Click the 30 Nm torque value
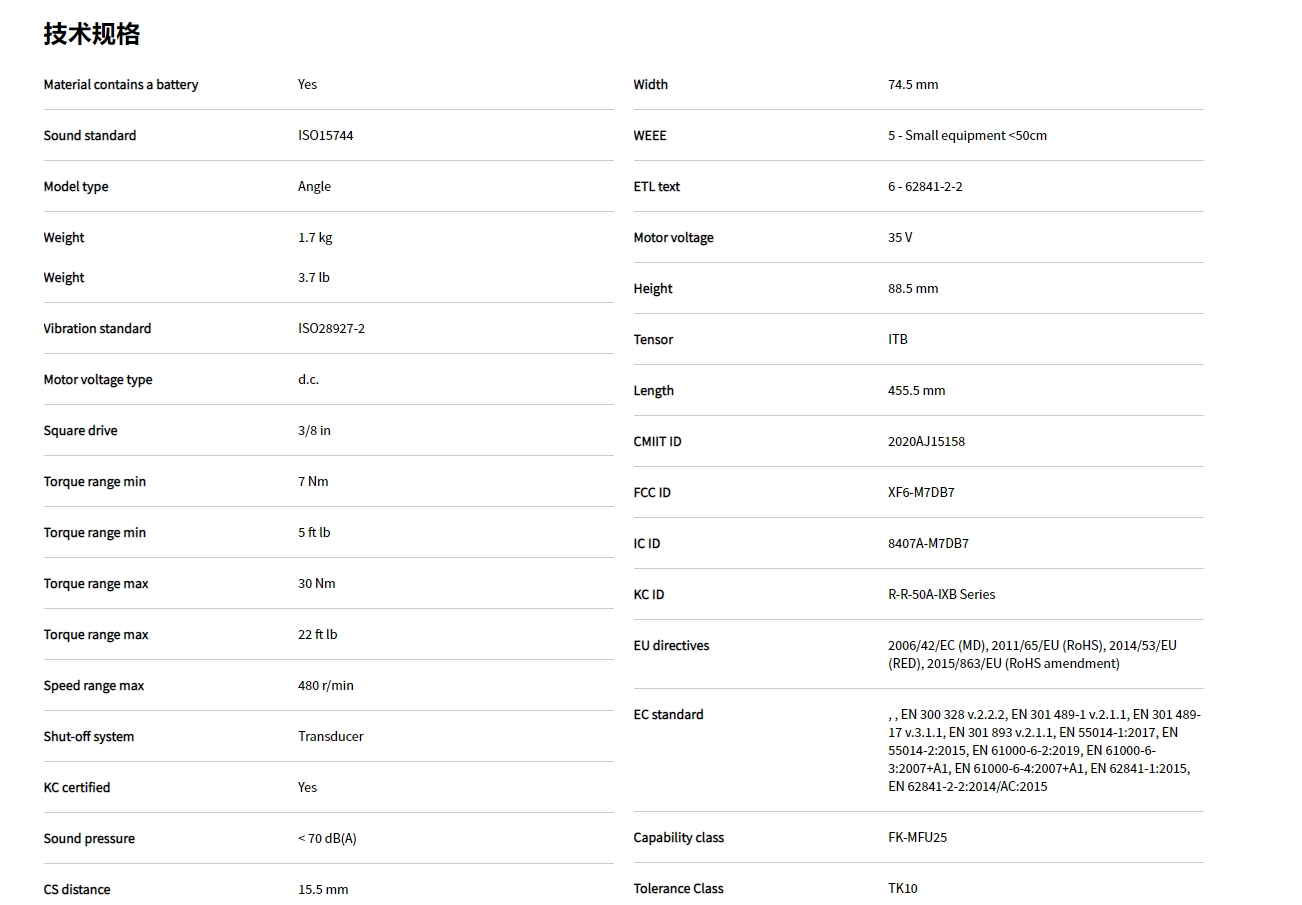 (x=316, y=584)
